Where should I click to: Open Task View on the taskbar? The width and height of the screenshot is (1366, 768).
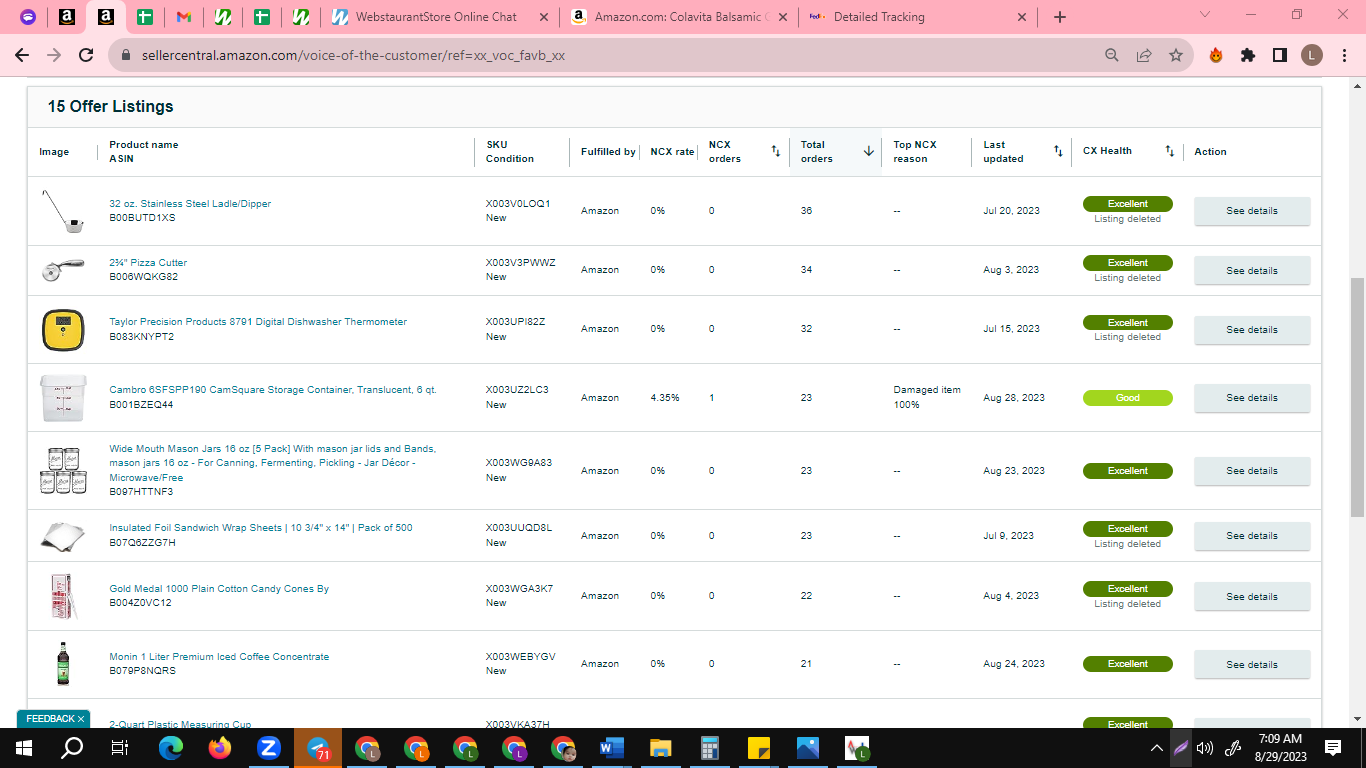120,748
